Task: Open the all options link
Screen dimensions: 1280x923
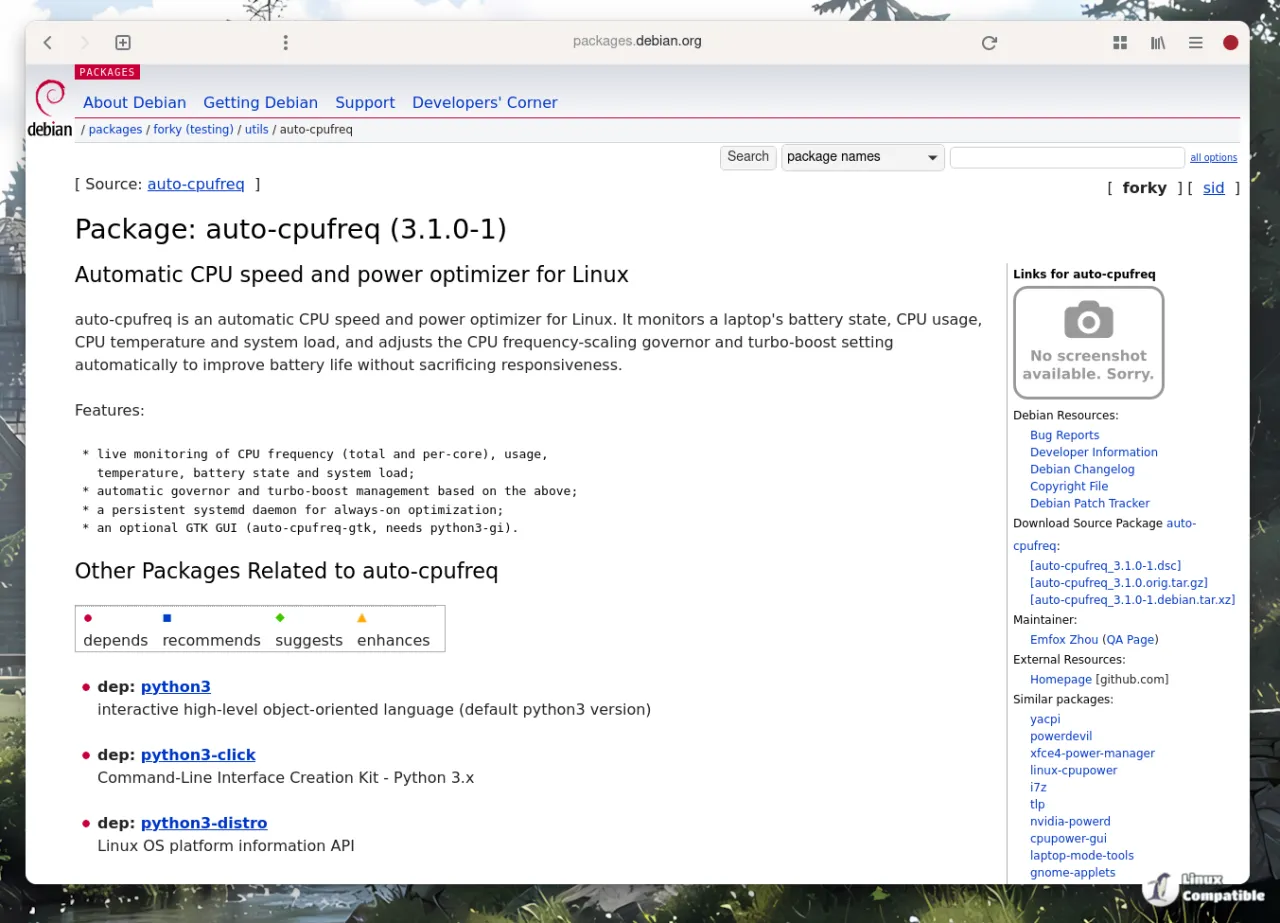Action: click(1213, 158)
